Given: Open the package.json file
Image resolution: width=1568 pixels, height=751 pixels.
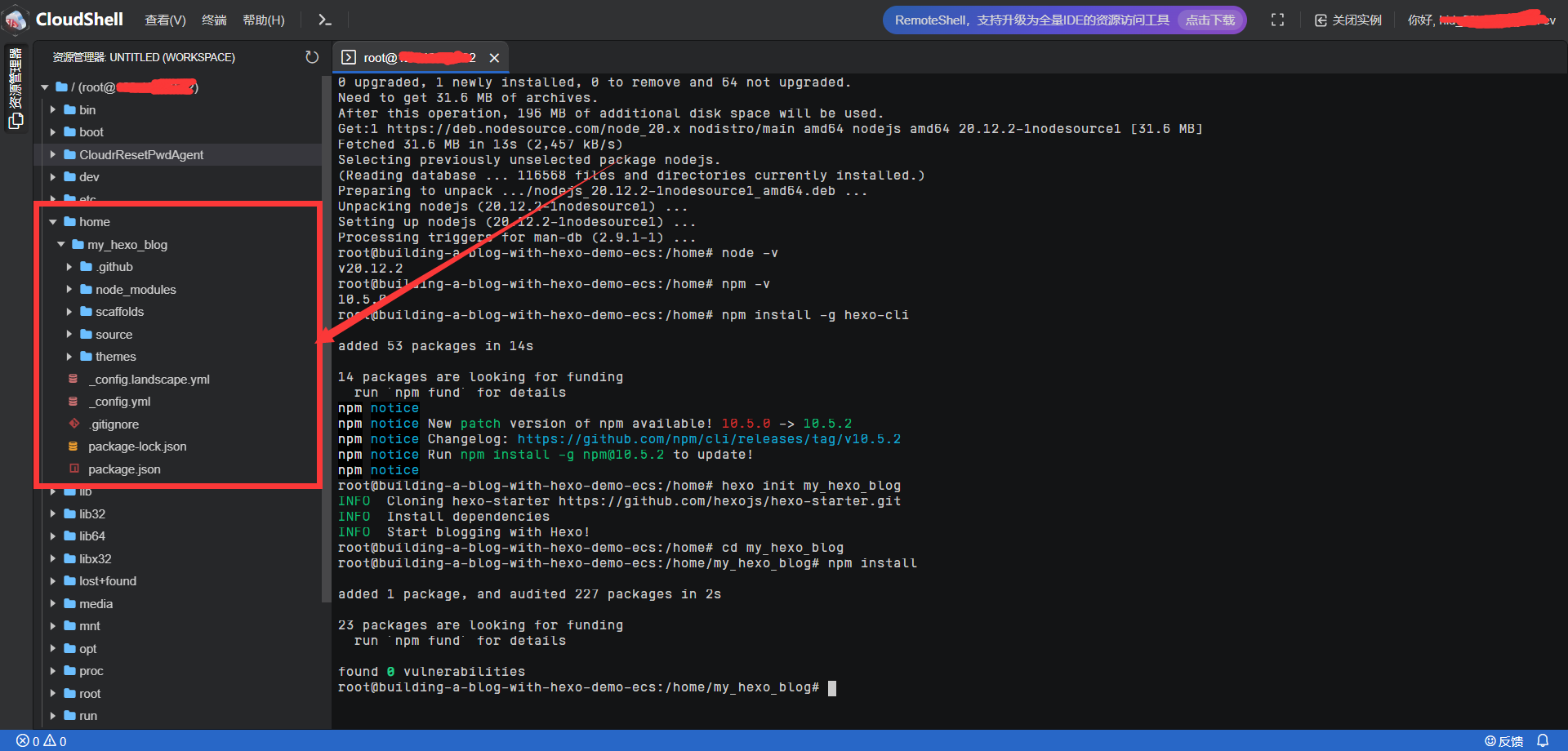Looking at the screenshot, I should coord(124,469).
